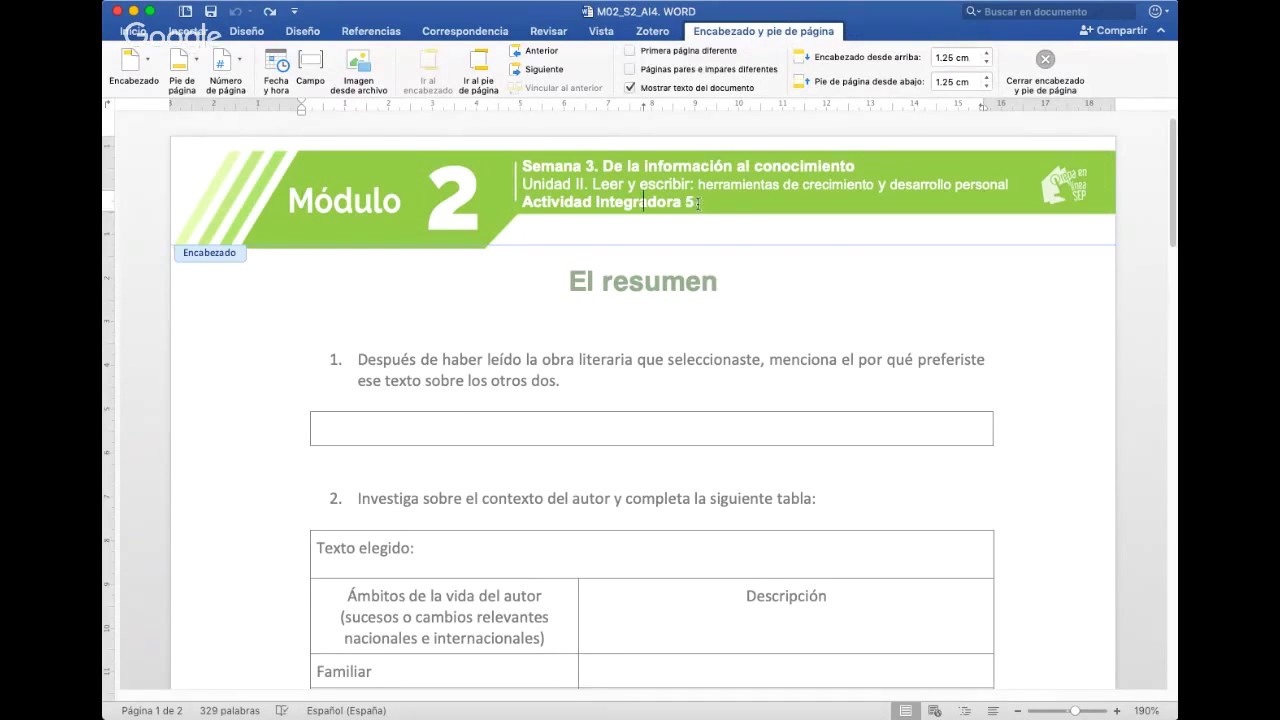Click the Familiar table row cell
This screenshot has width=1280, height=720.
coord(444,671)
